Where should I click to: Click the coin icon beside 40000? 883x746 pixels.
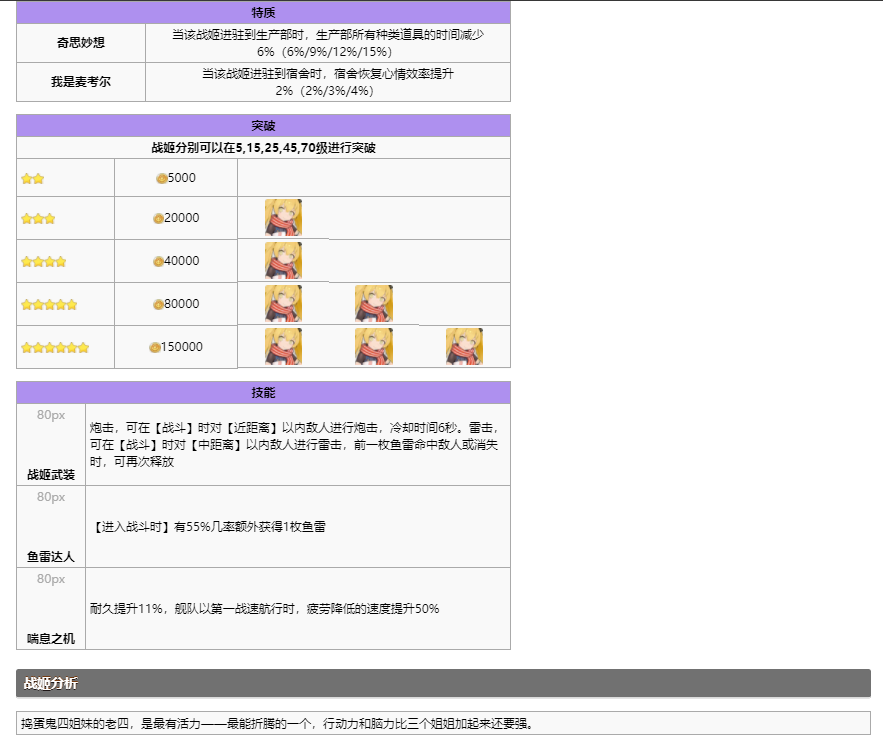tap(158, 262)
